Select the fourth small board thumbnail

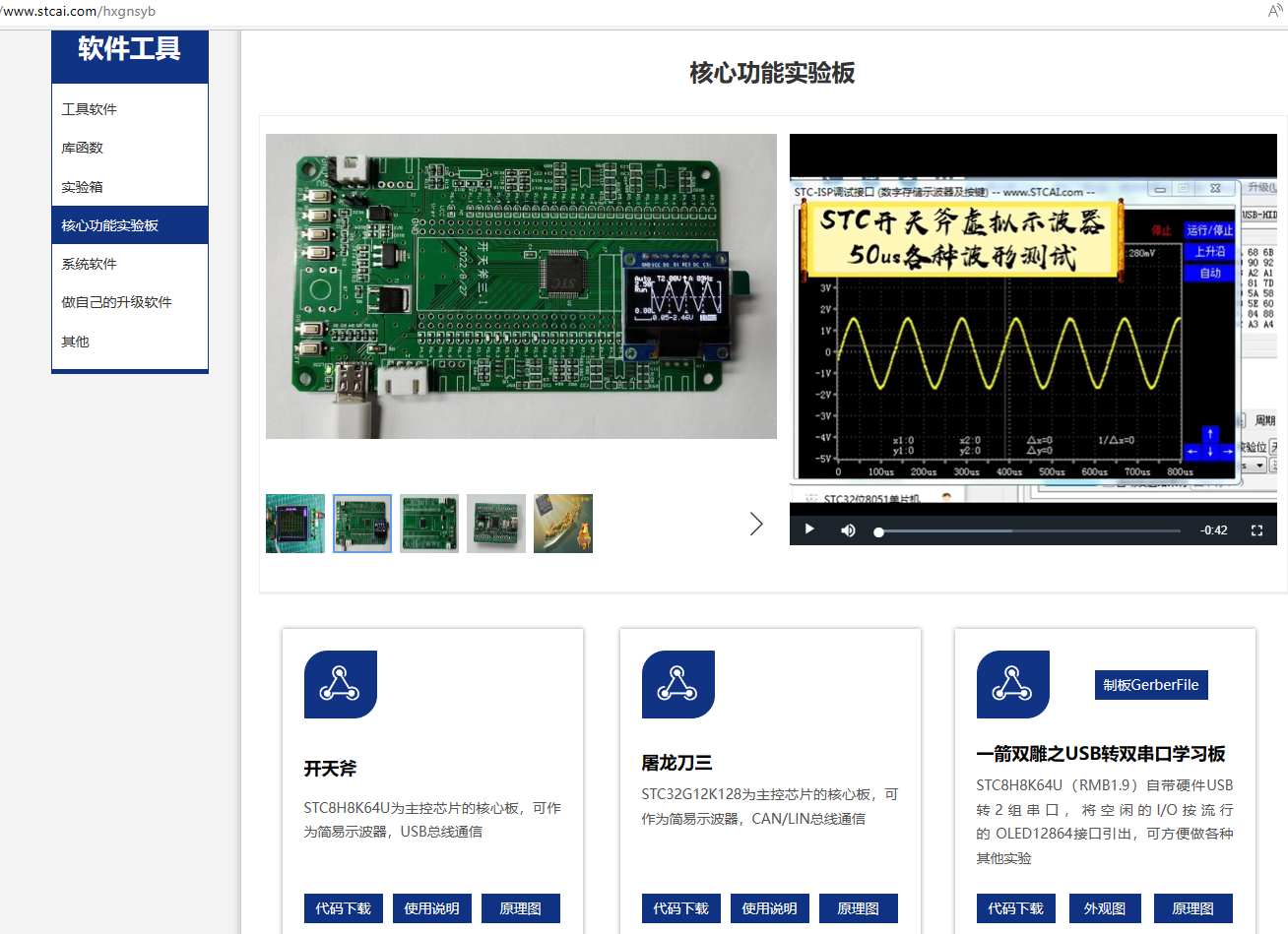click(496, 524)
